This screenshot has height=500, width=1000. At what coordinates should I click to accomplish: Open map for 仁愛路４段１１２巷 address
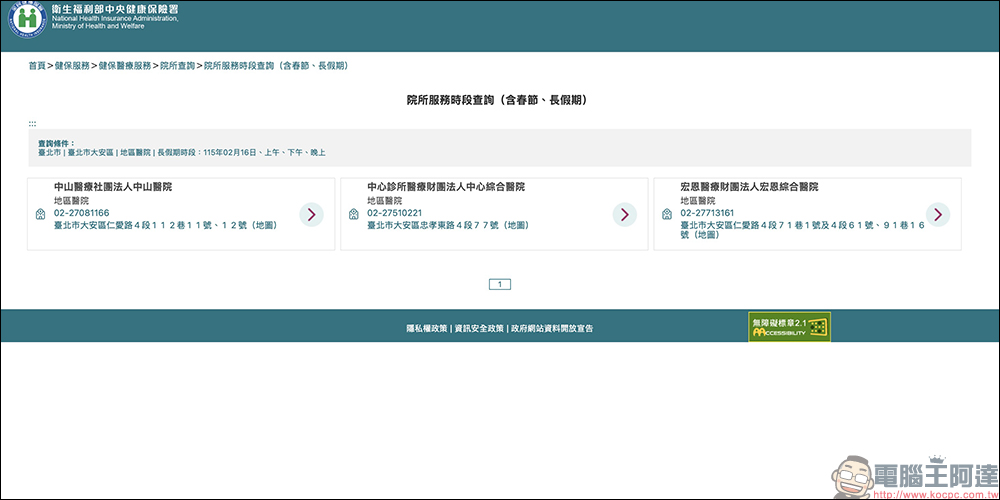[166, 225]
